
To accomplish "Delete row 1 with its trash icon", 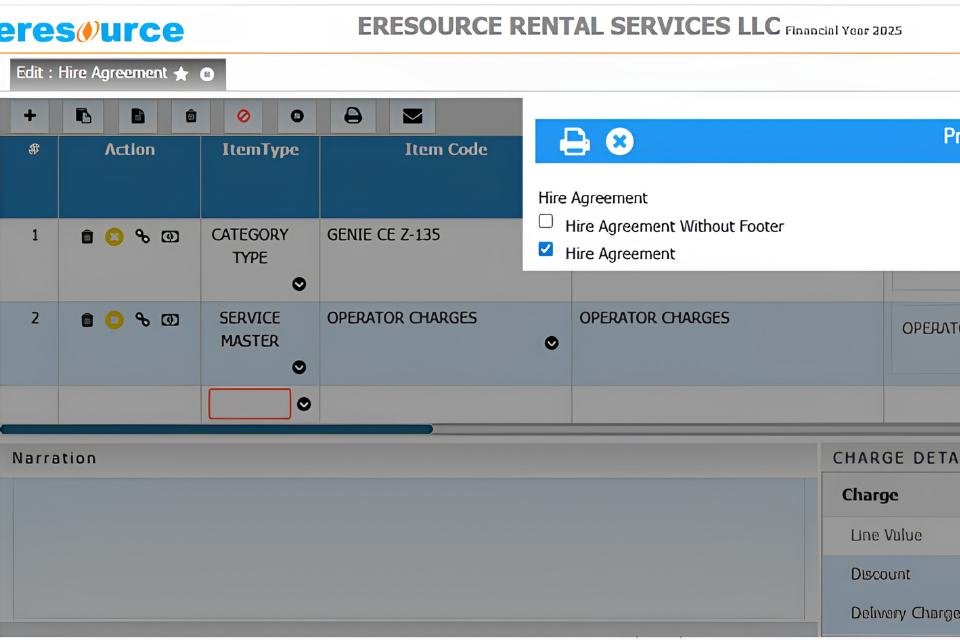I will [87, 236].
